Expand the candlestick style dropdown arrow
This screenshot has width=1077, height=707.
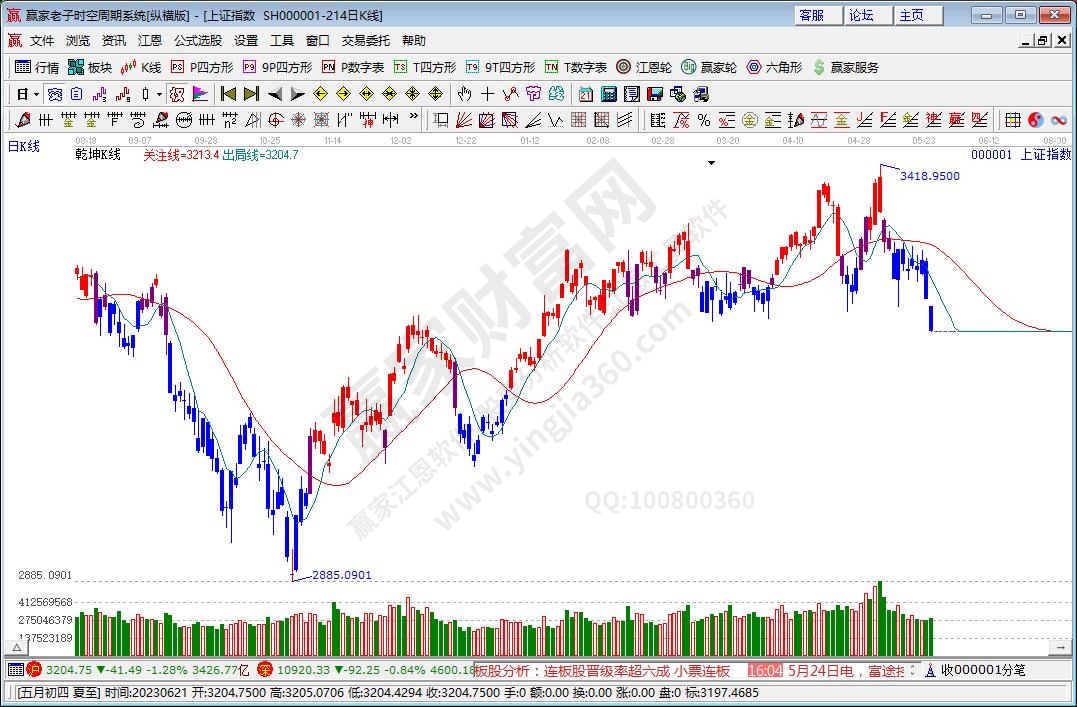(160, 94)
